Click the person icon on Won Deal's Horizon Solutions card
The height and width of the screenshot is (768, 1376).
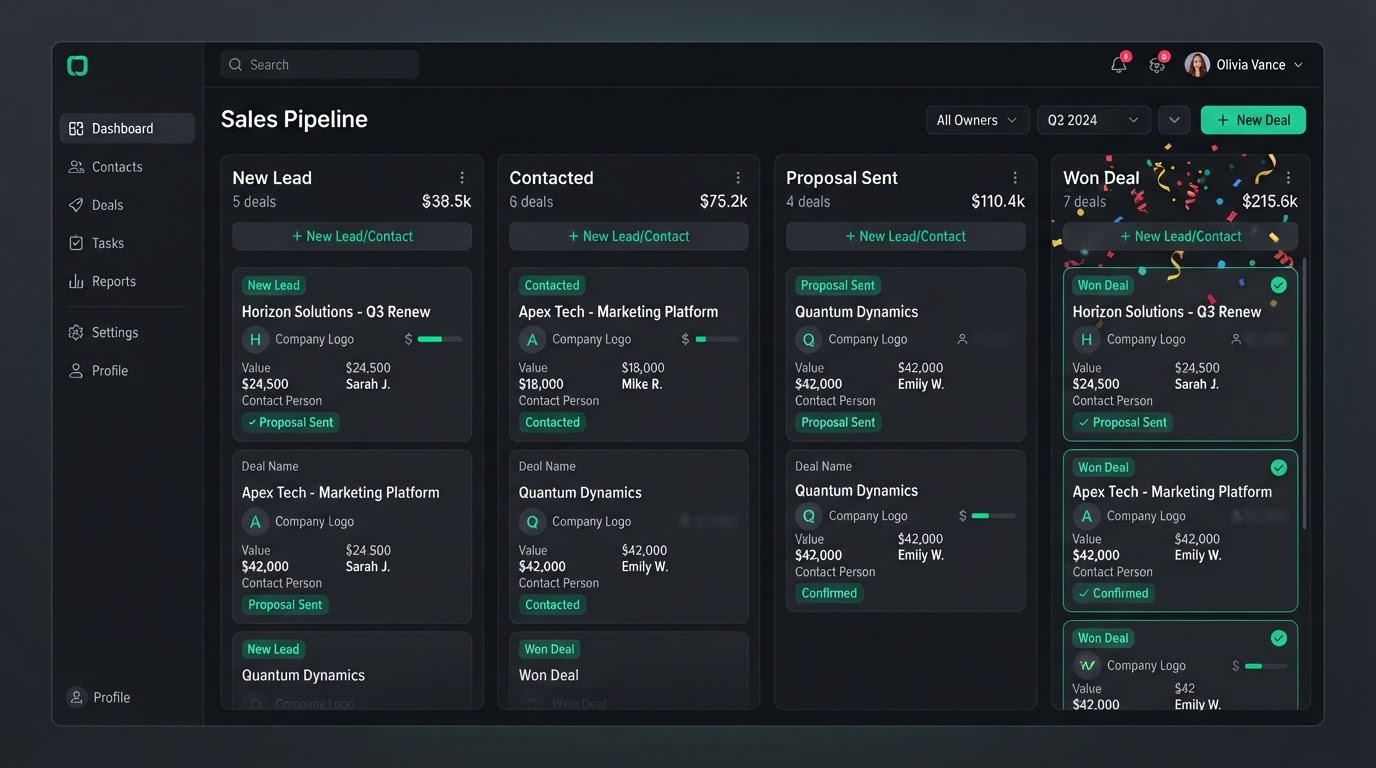pyautogui.click(x=1236, y=340)
